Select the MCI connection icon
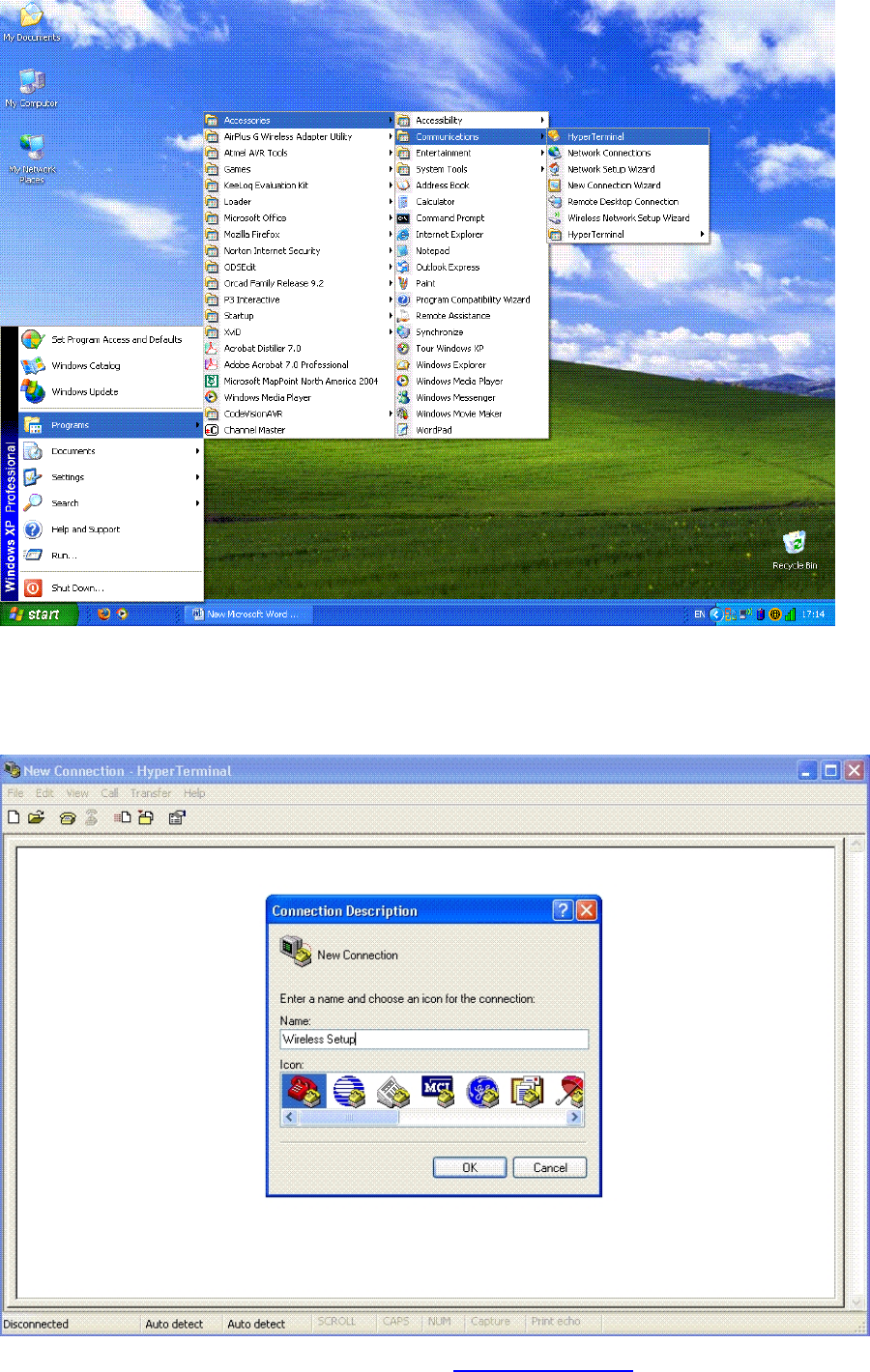This screenshot has width=870, height=1372. pos(438,1091)
